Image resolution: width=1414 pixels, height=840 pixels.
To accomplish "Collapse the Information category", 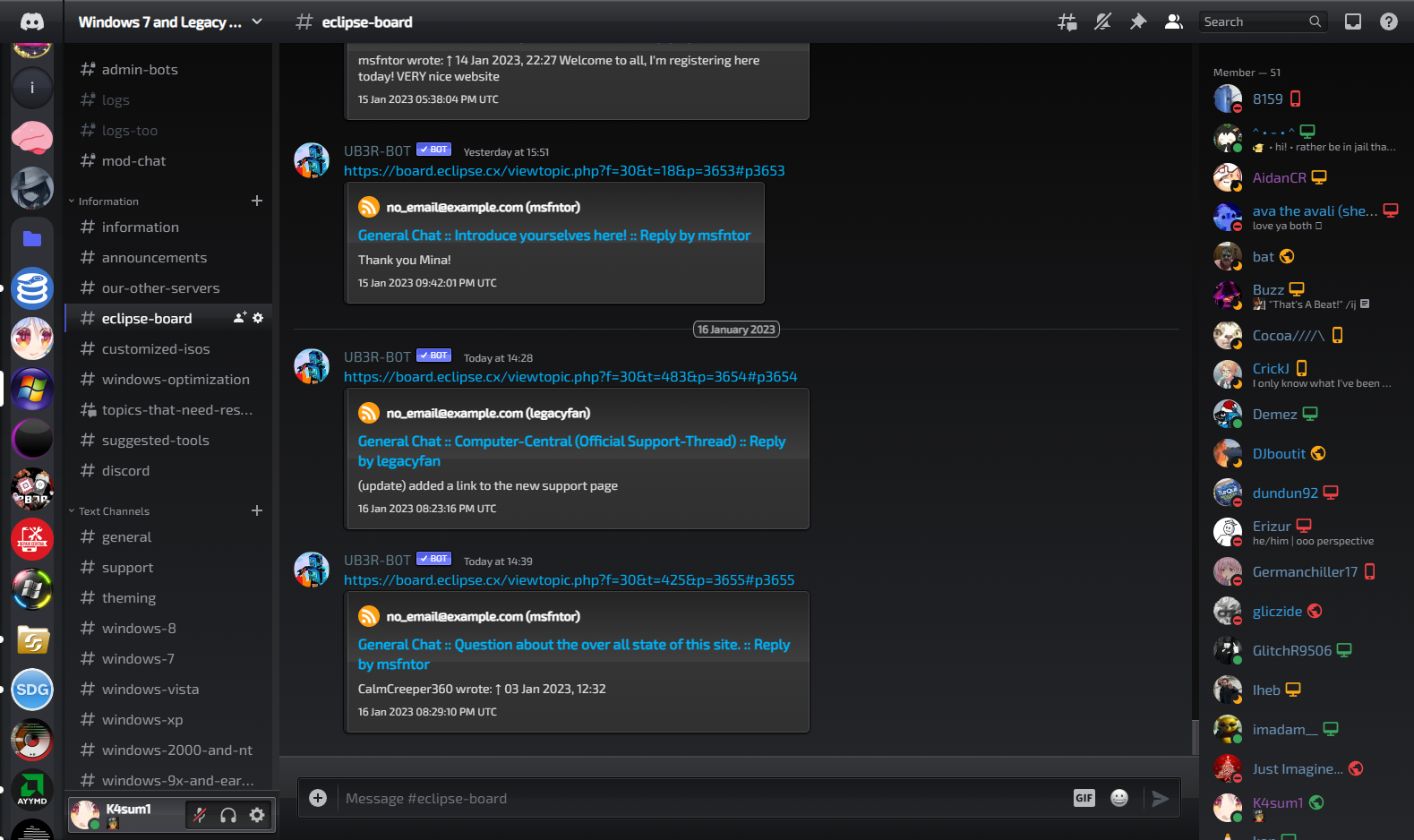I will (108, 201).
